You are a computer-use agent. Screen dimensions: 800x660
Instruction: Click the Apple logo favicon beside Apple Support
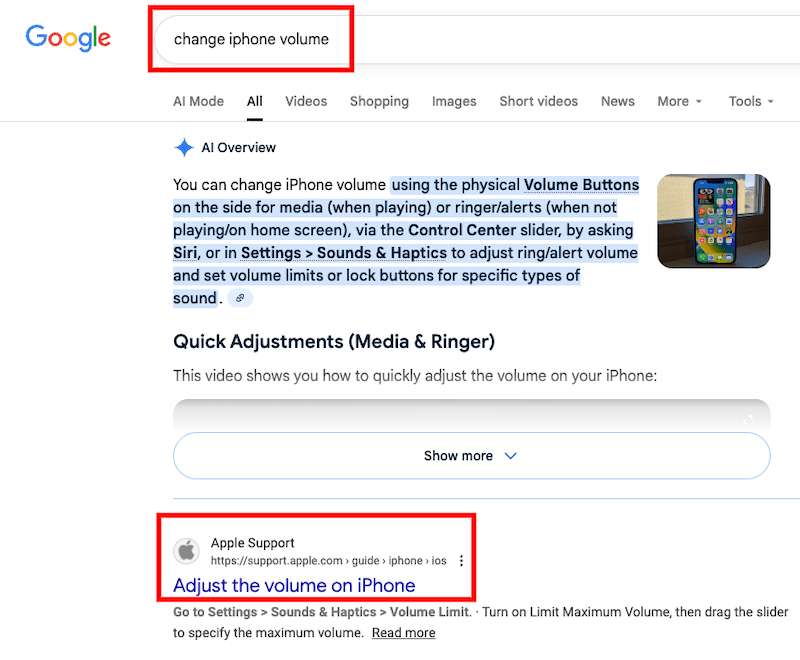coord(187,551)
